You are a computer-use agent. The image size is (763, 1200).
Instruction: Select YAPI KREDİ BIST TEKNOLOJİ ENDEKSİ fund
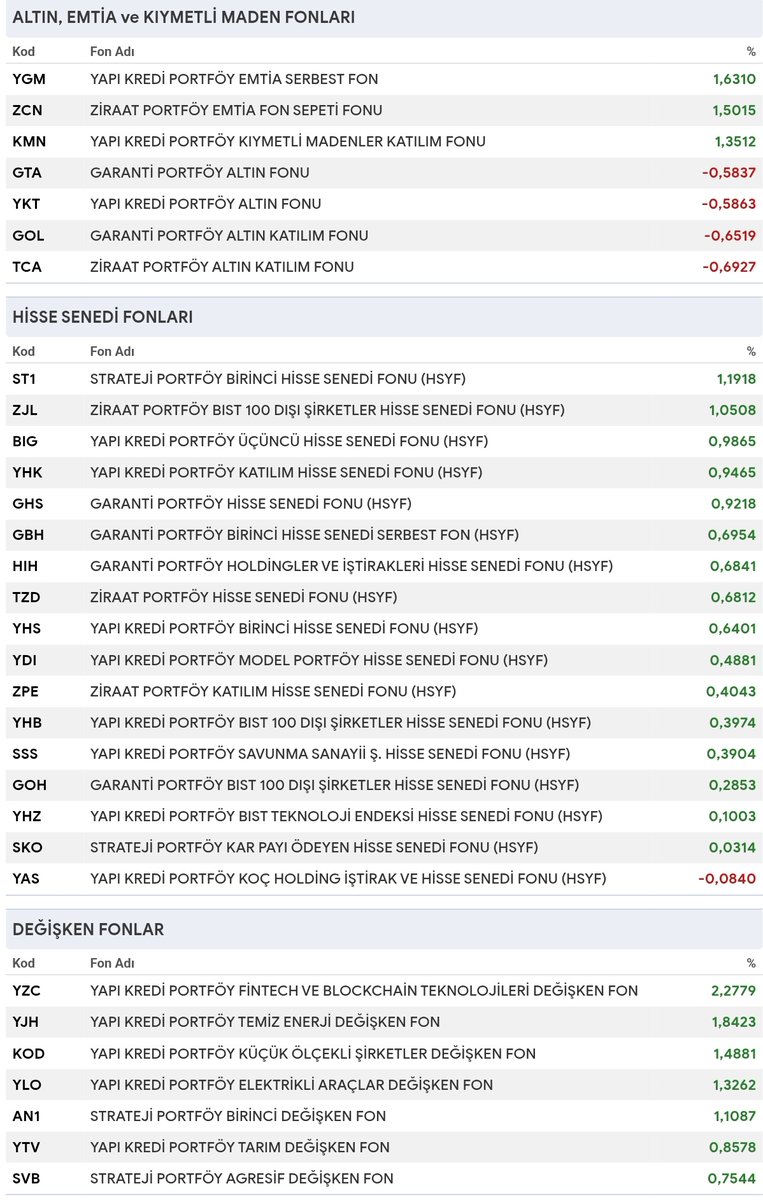point(346,816)
